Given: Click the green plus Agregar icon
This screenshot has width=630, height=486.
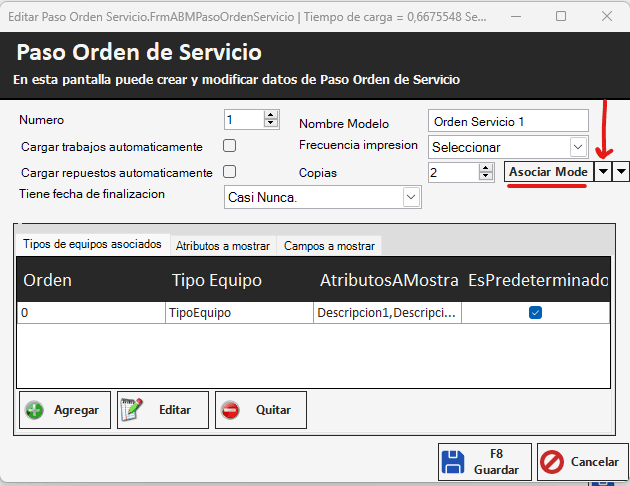Looking at the screenshot, I should [34, 410].
